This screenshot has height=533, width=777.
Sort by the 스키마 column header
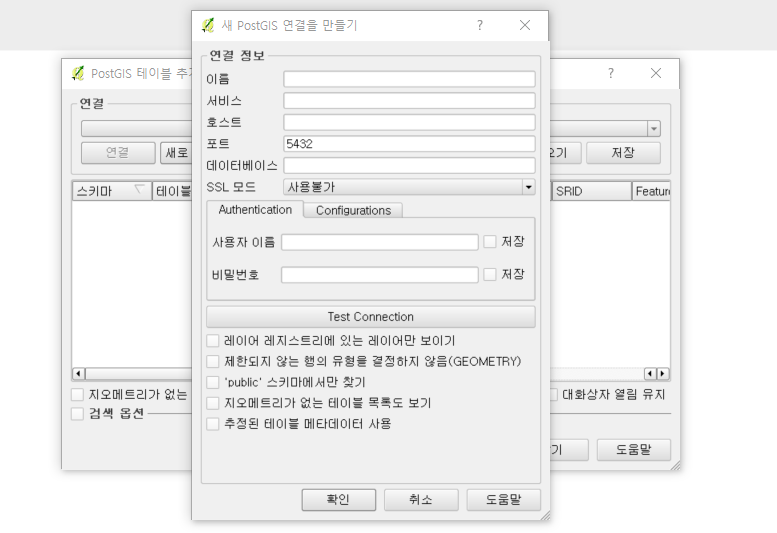(x=112, y=191)
